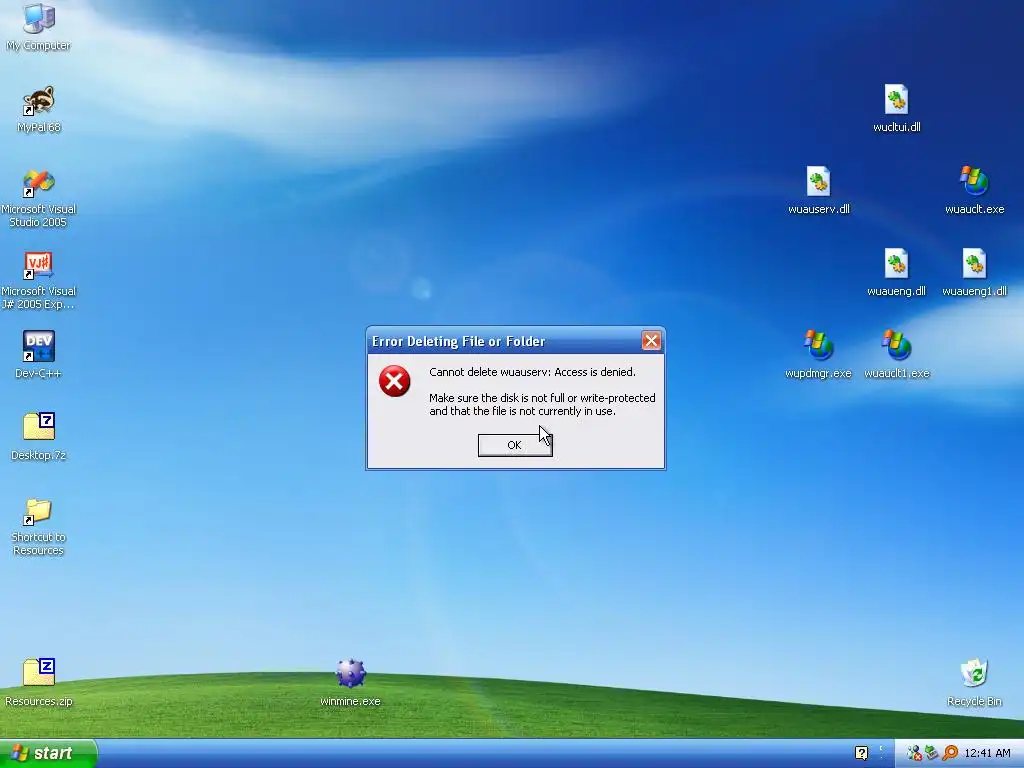
Task: Click the Messenger tray icon with red X
Action: coord(914,753)
